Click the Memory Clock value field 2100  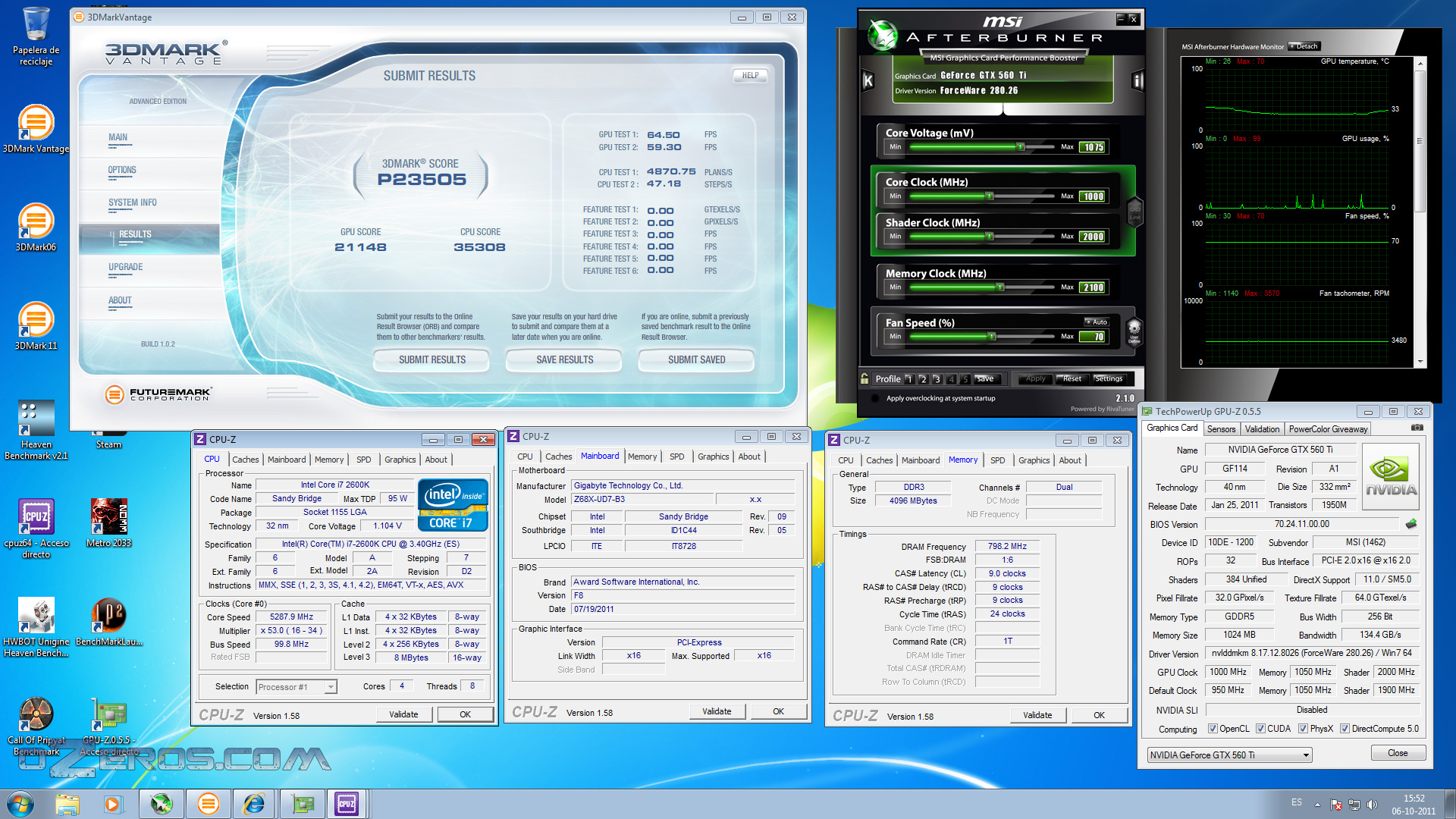pyautogui.click(x=1093, y=287)
